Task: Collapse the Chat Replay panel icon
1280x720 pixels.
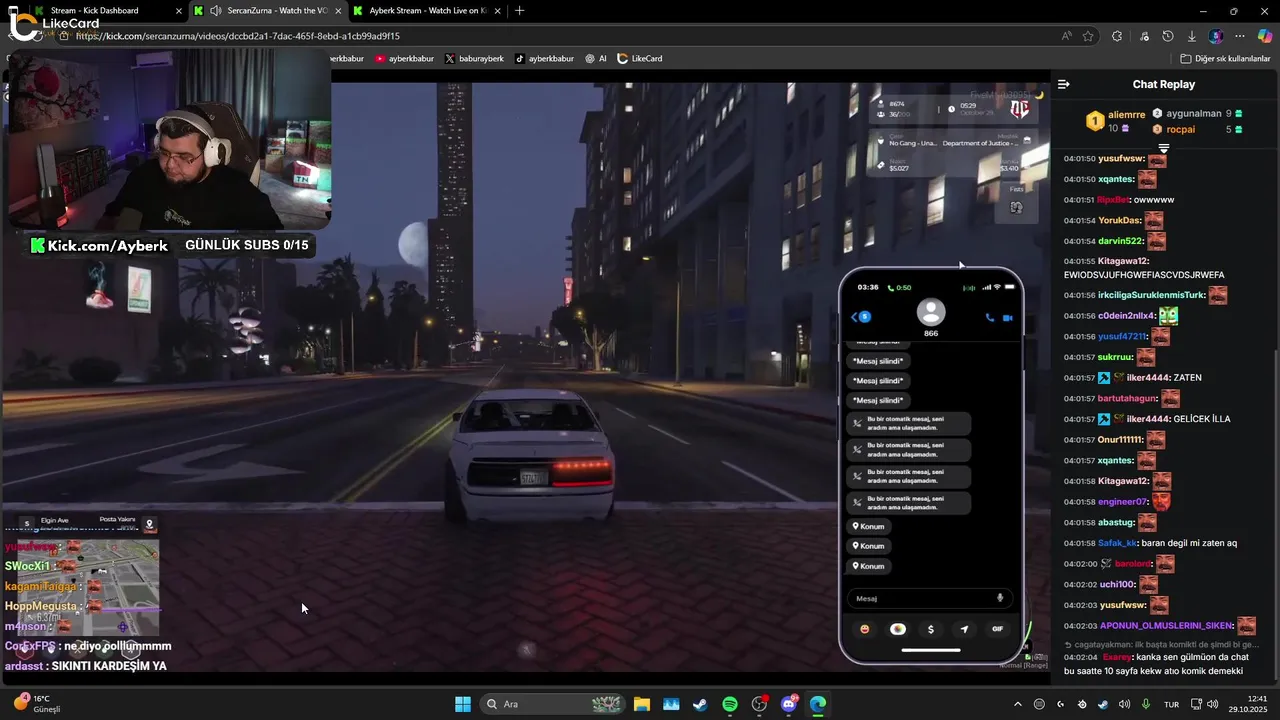Action: (x=1063, y=84)
